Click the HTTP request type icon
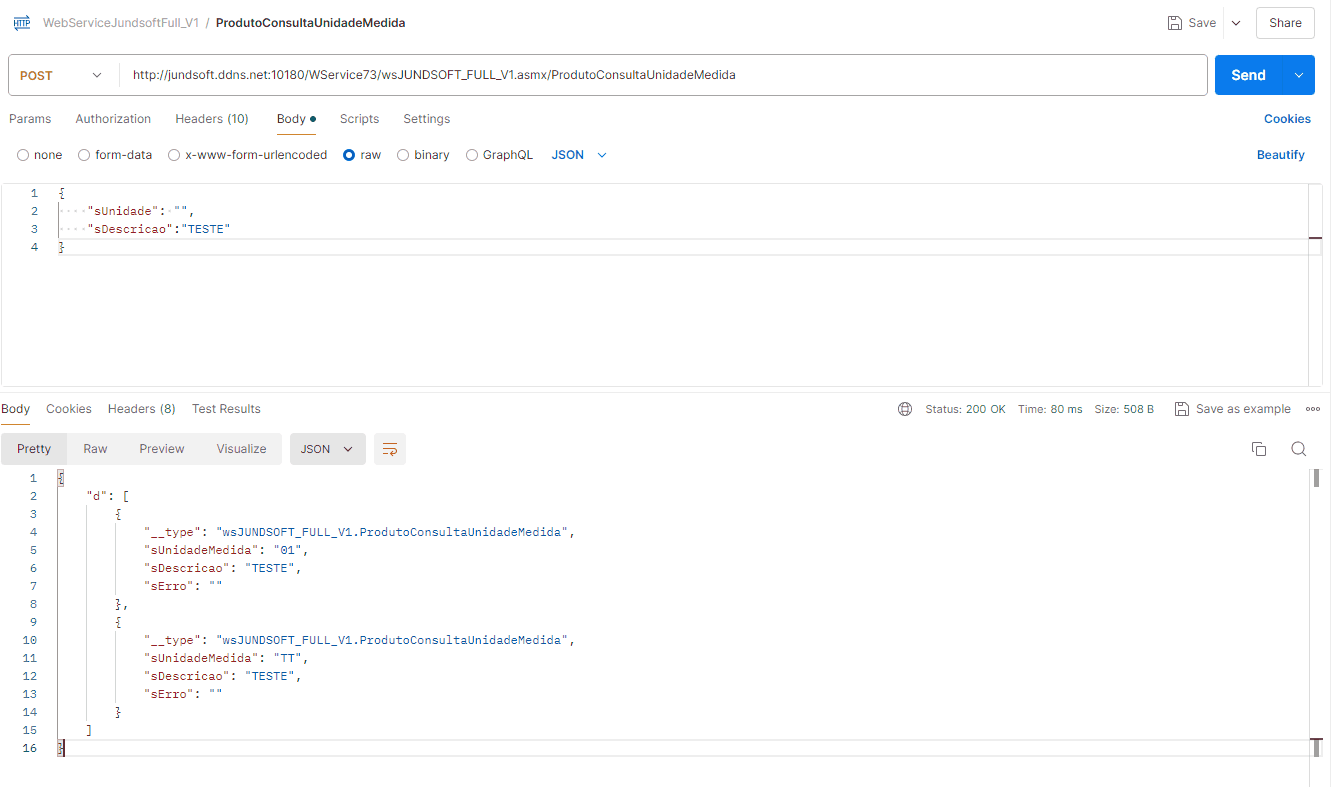Screen dimensions: 1333x787 coord(21,23)
